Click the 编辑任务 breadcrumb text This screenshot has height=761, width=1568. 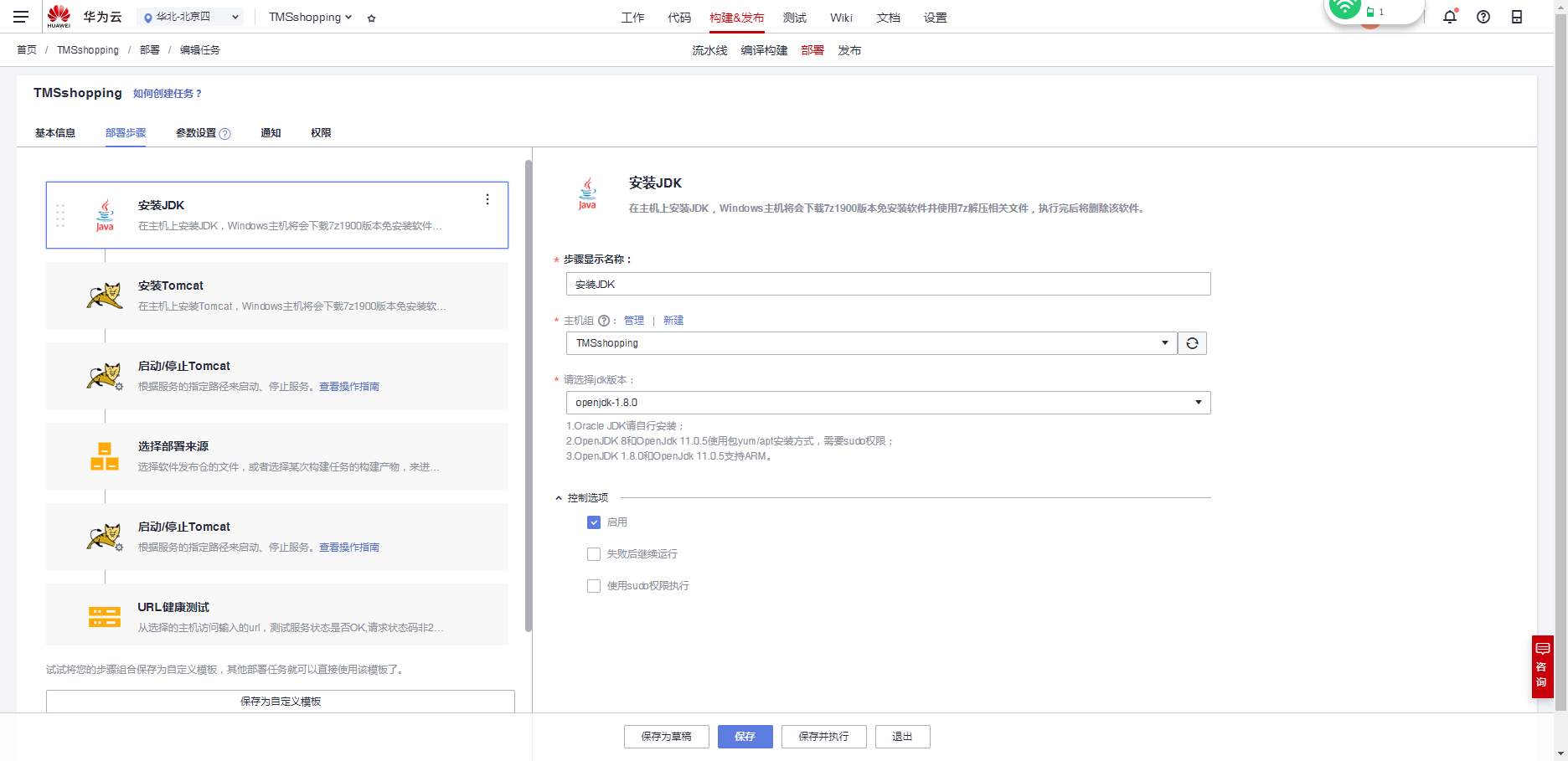200,50
